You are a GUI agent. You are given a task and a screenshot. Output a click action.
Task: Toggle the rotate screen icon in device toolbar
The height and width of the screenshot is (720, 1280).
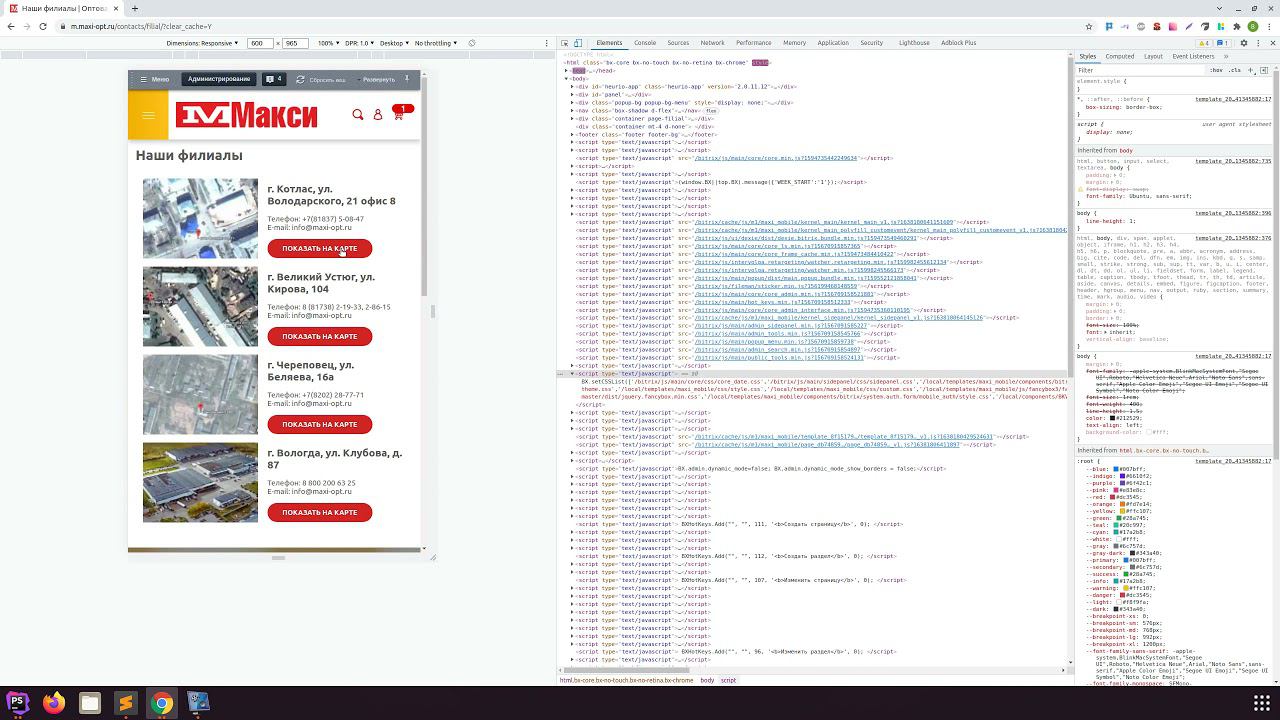(472, 43)
